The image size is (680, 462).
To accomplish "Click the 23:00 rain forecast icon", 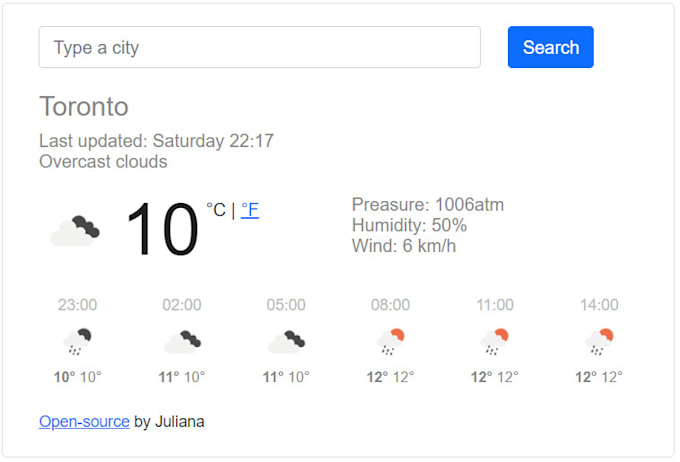I will coord(78,341).
